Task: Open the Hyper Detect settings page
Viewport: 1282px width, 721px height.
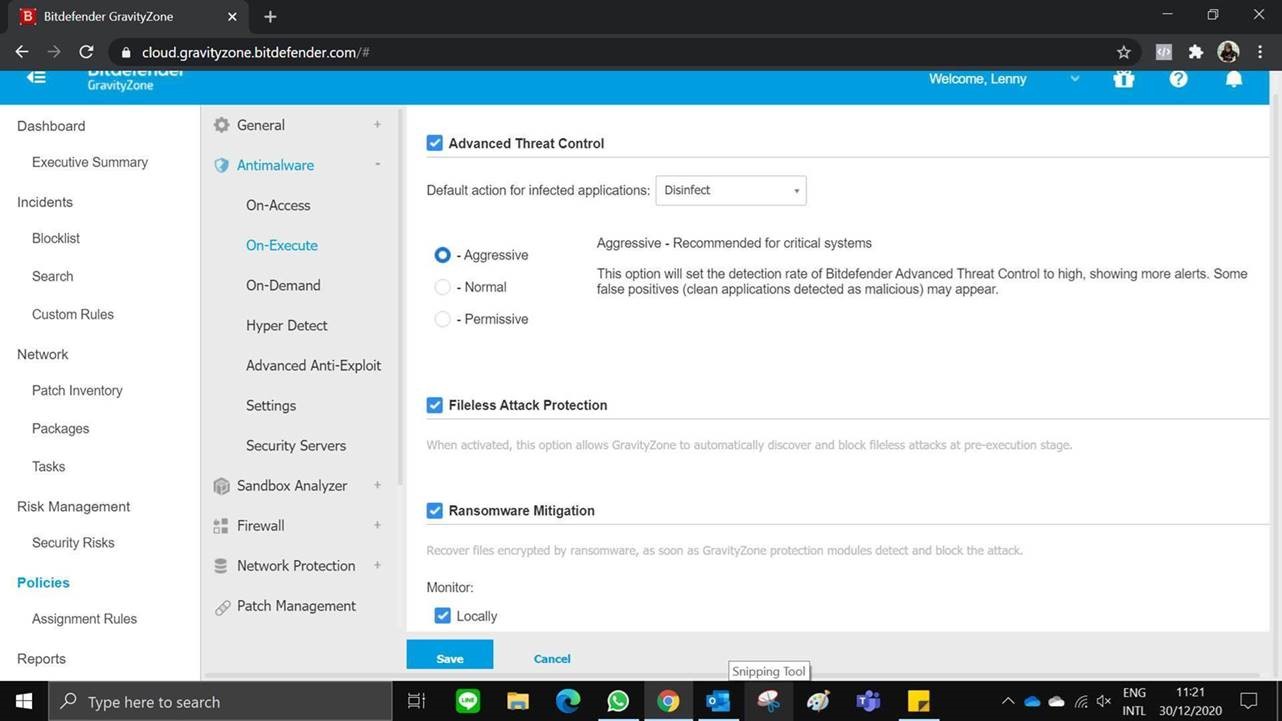Action: (286, 325)
